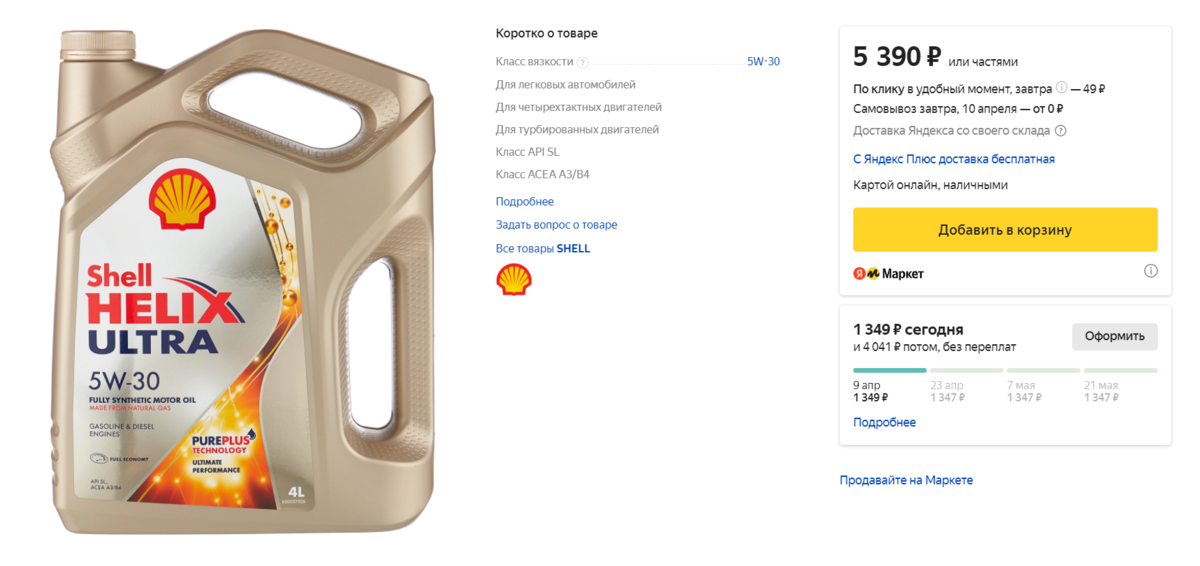Screen dimensions: 1200x566
Task: Open Все товары SHELL link
Action: [x=543, y=249]
